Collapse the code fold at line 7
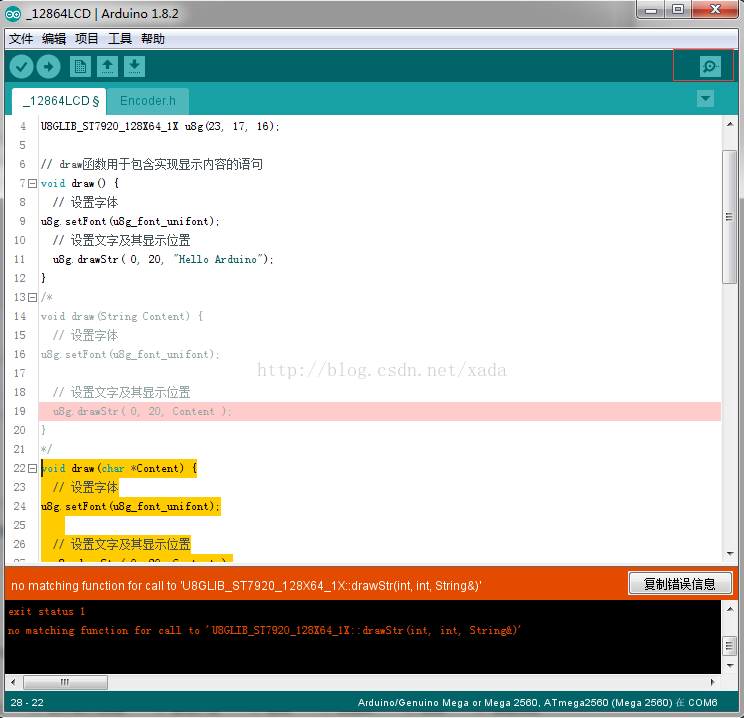The width and height of the screenshot is (744, 718). (32, 183)
